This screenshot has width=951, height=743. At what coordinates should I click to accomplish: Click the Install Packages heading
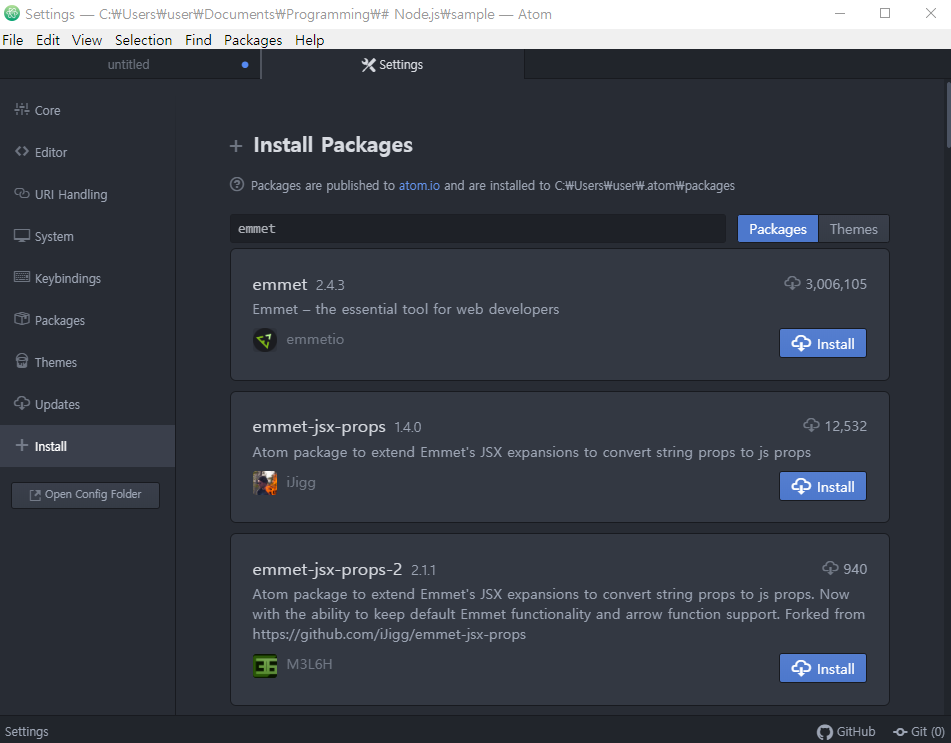333,145
